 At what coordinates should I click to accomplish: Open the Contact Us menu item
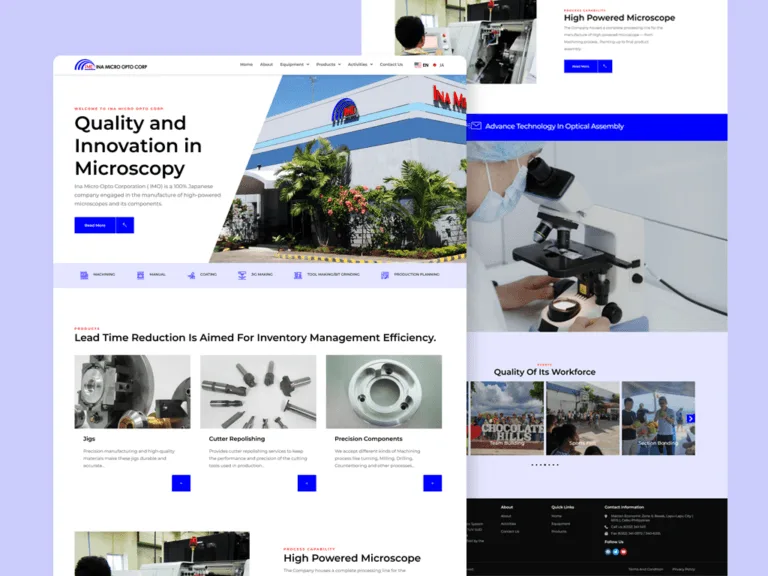tap(391, 65)
